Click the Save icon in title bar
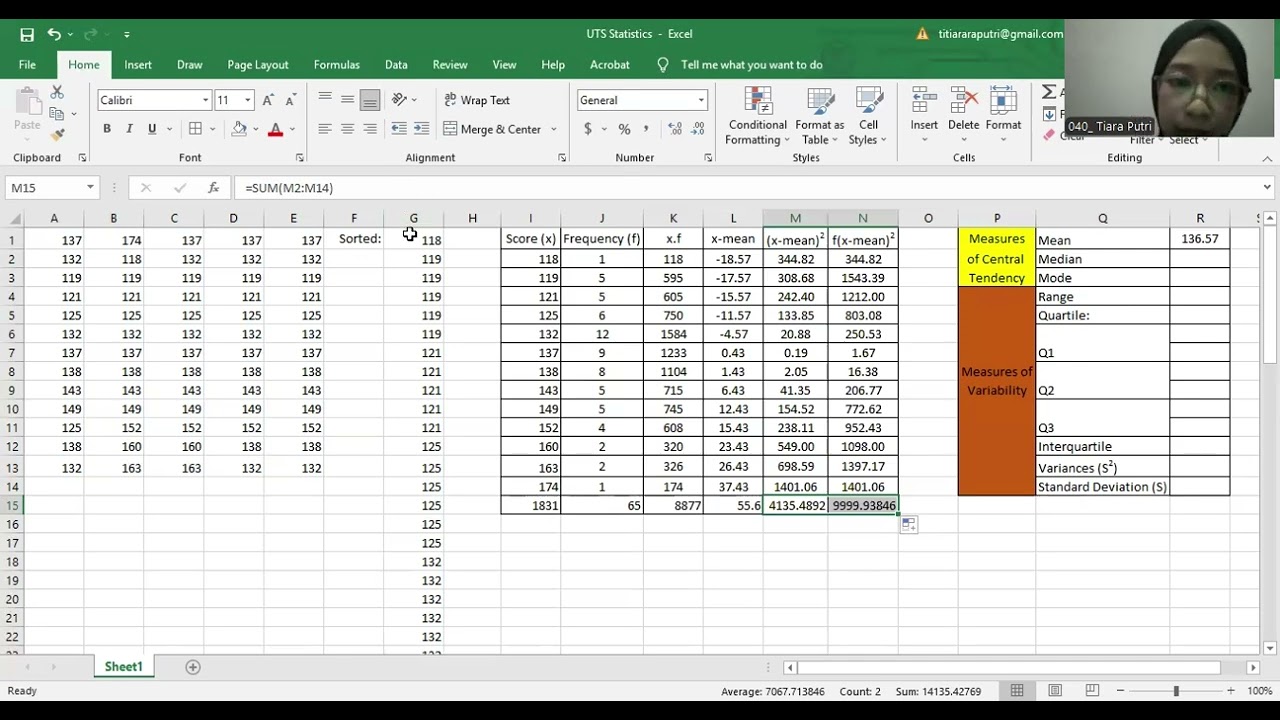Viewport: 1280px width, 720px height. pyautogui.click(x=27, y=34)
